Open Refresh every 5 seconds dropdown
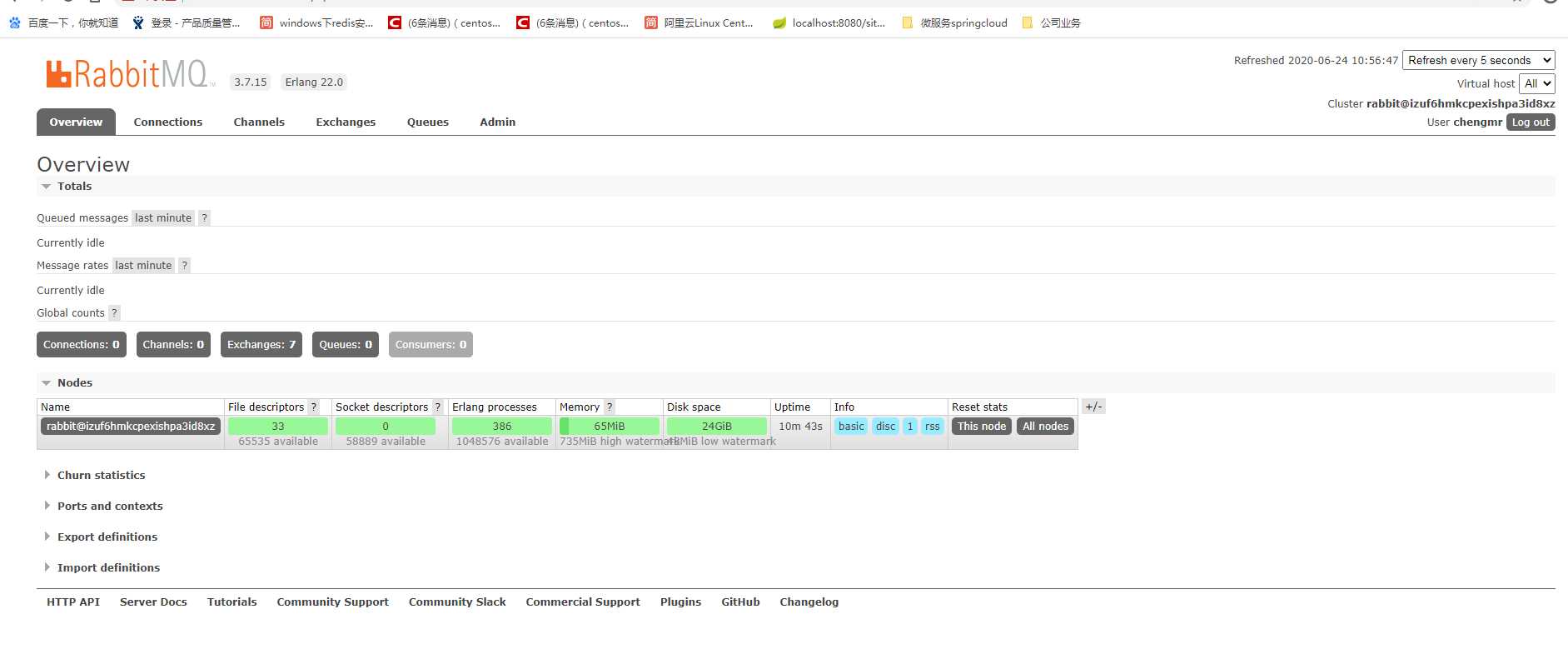 (1479, 61)
